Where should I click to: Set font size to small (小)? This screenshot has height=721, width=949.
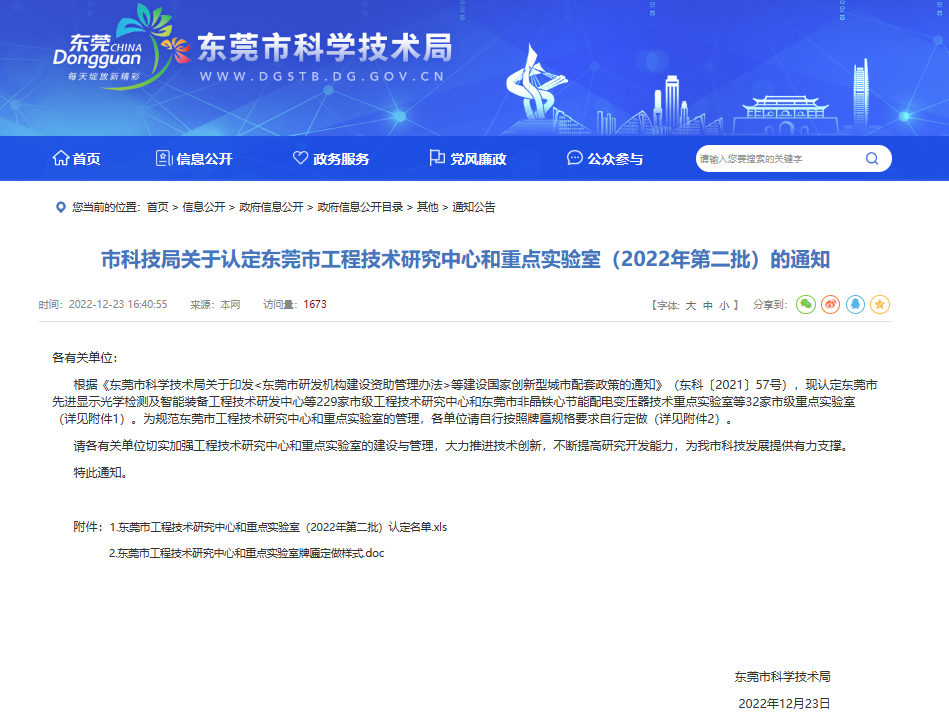pos(724,305)
